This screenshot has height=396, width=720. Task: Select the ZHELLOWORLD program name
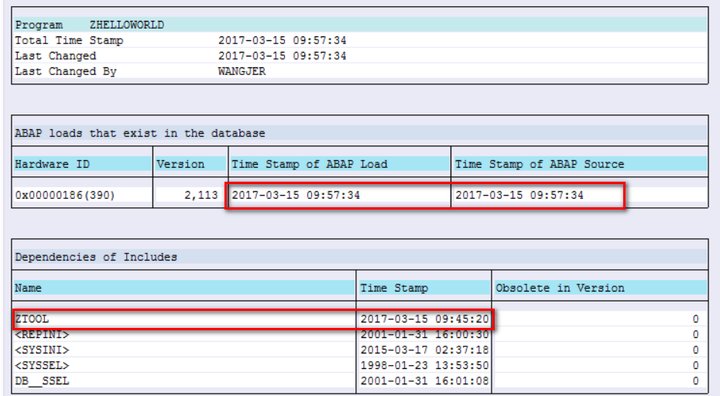click(x=127, y=25)
